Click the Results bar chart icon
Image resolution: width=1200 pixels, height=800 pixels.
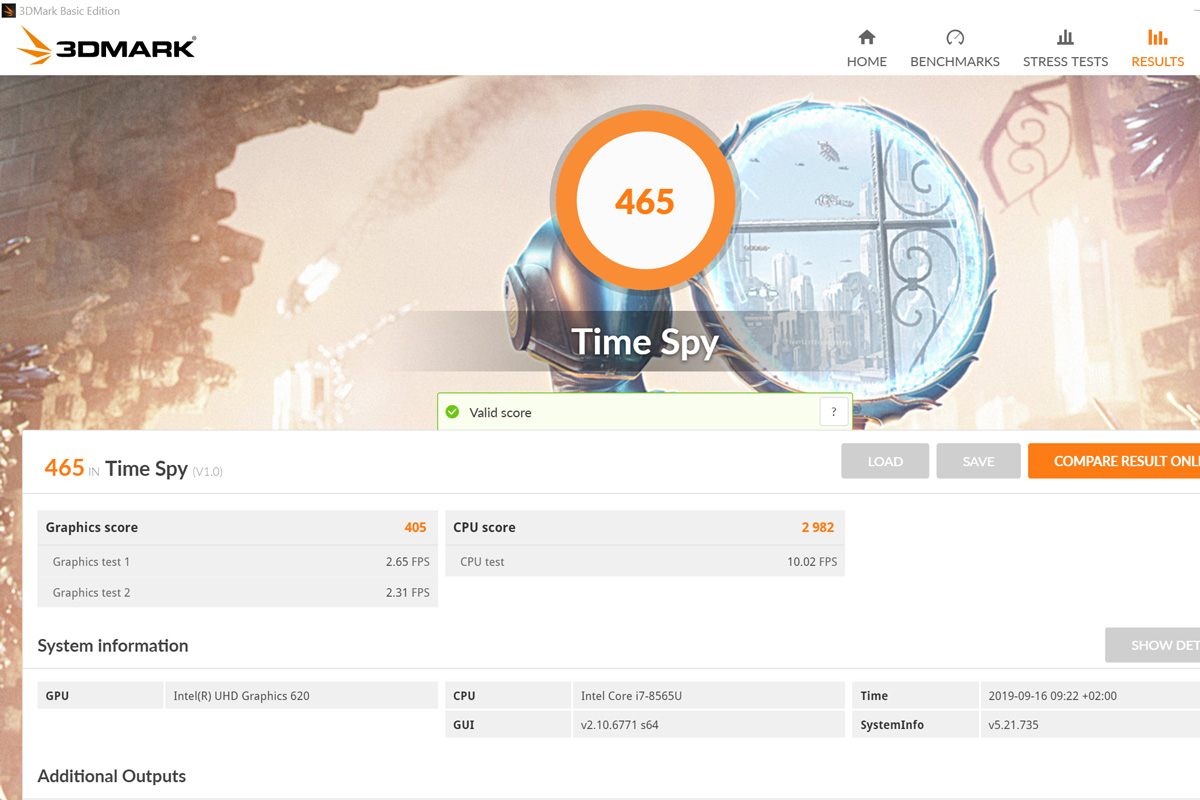point(1158,38)
